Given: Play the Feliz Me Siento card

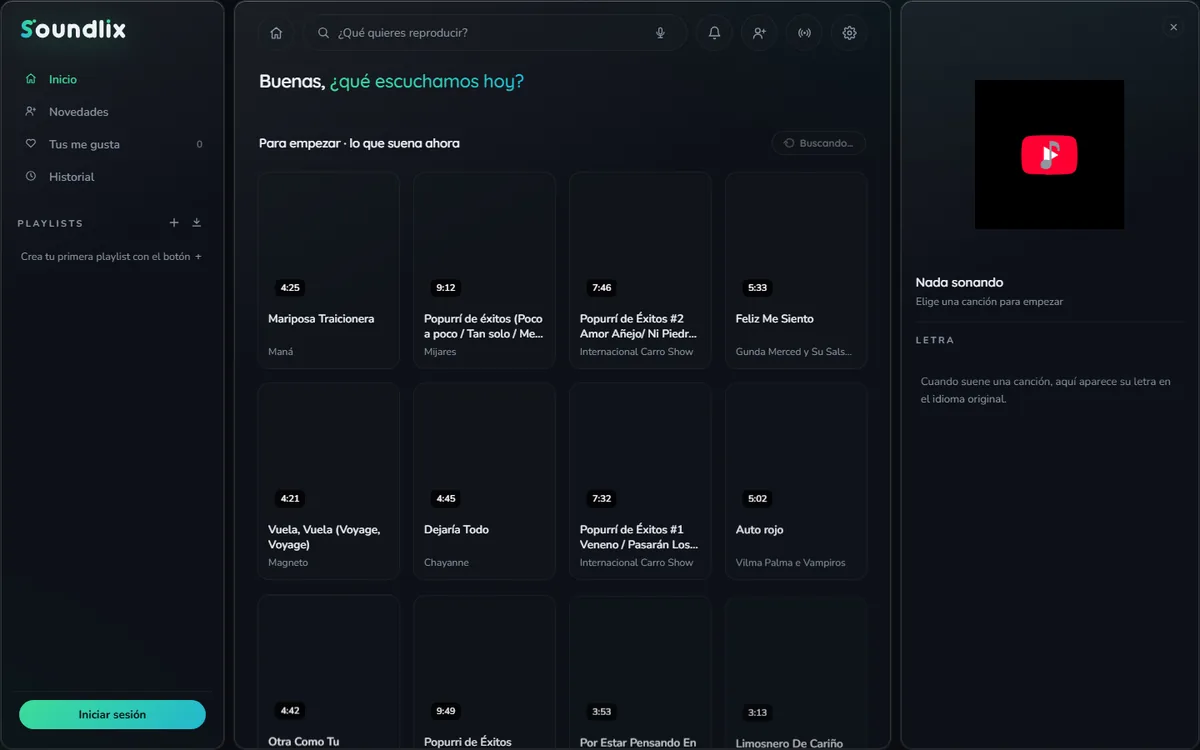Looking at the screenshot, I should [796, 270].
